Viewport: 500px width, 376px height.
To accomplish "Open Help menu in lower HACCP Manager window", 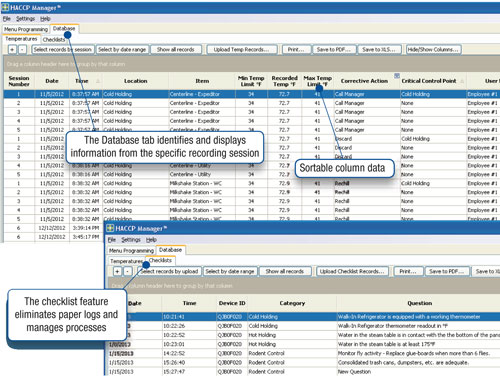I will pyautogui.click(x=151, y=240).
